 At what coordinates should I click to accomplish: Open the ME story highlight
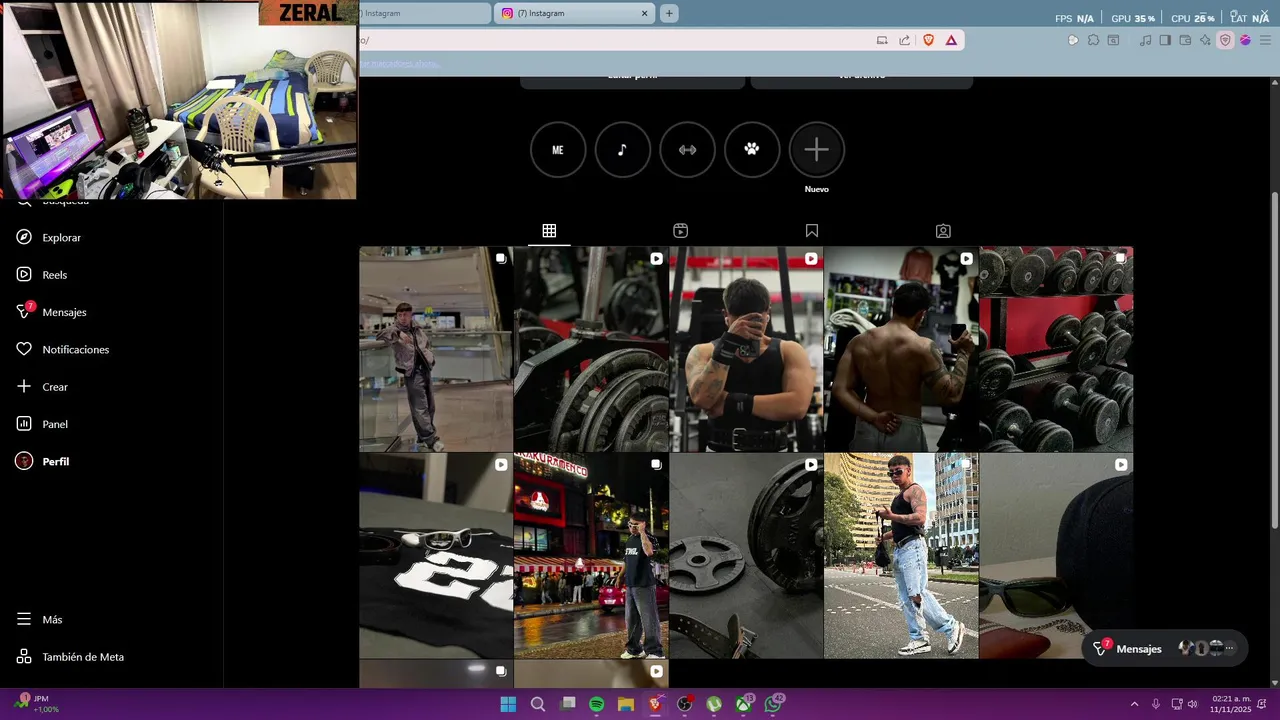(x=558, y=150)
